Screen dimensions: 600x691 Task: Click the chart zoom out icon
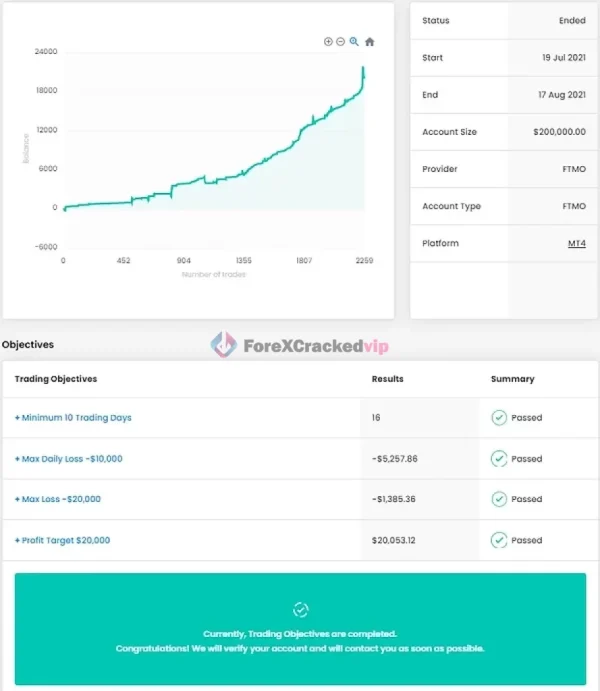click(x=340, y=41)
